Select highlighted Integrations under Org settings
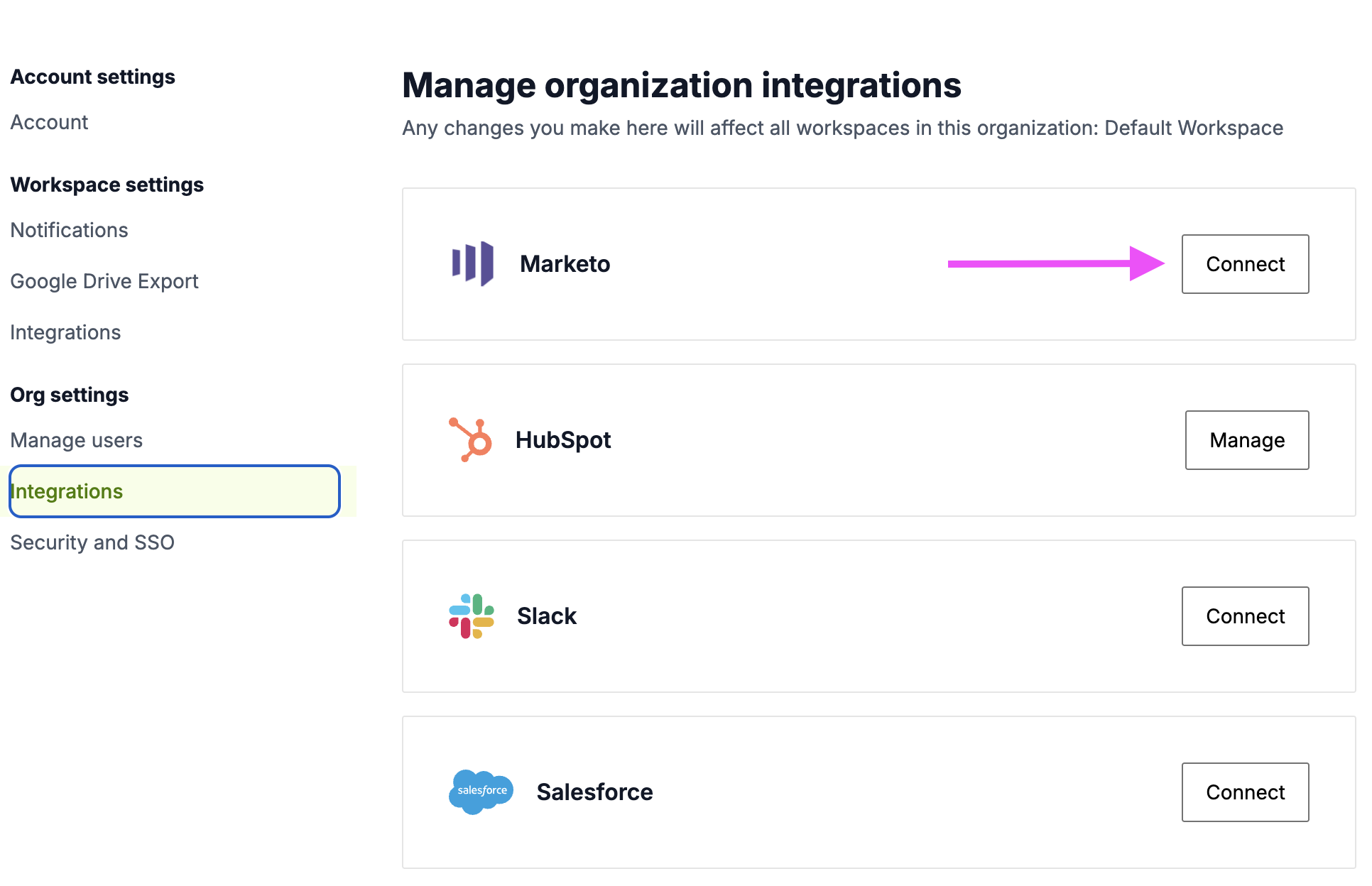Image resolution: width=1372 pixels, height=886 pixels. (175, 491)
